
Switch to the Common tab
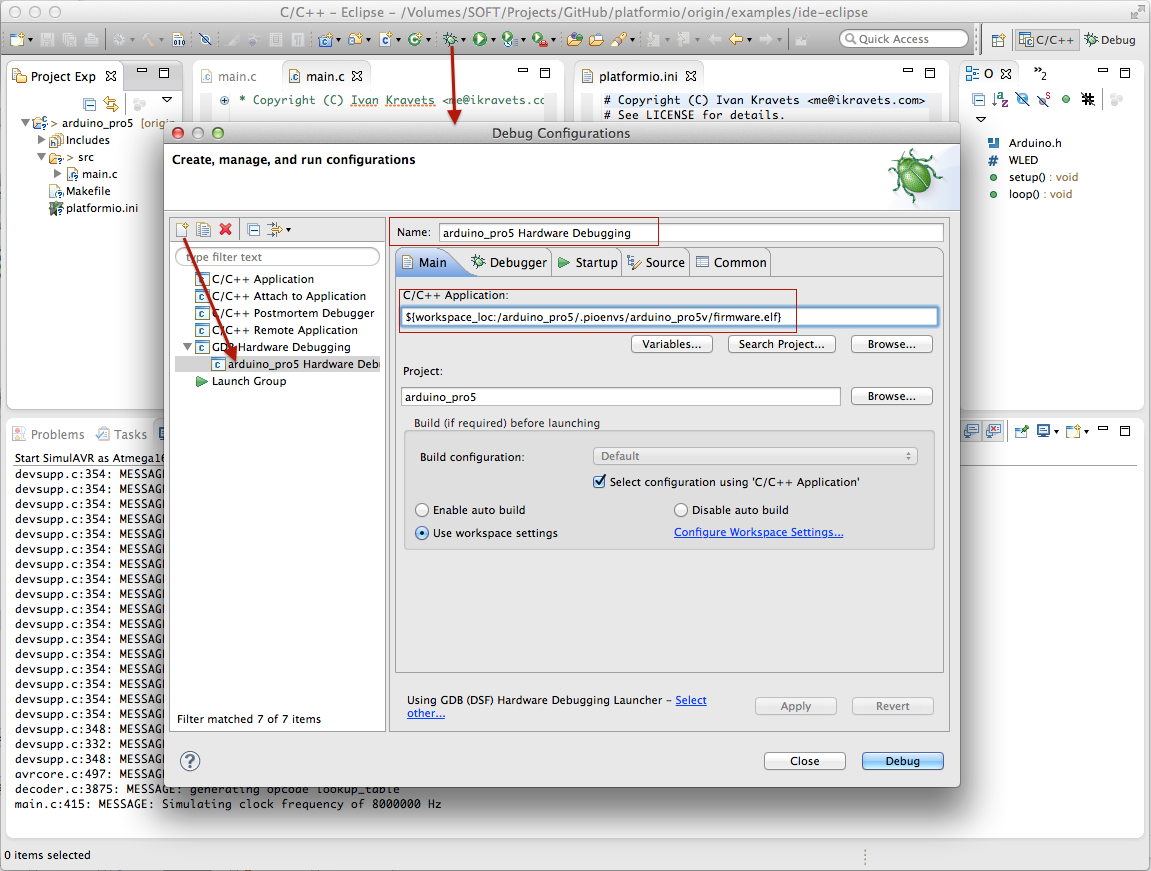click(731, 263)
